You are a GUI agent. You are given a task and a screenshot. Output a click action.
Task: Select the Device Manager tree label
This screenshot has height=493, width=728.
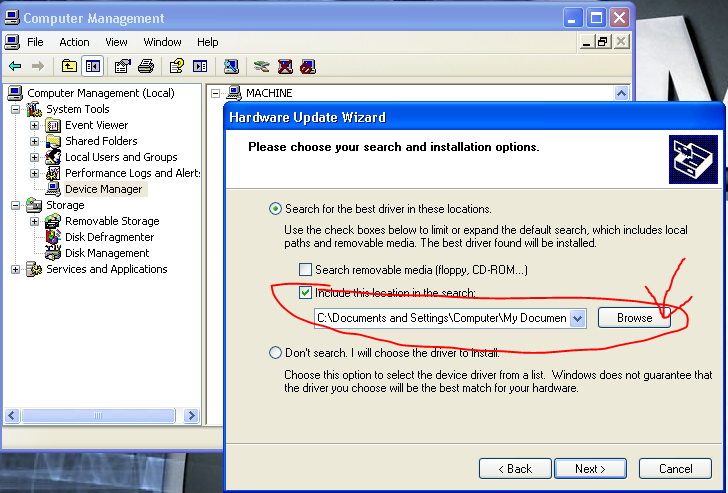click(x=104, y=189)
